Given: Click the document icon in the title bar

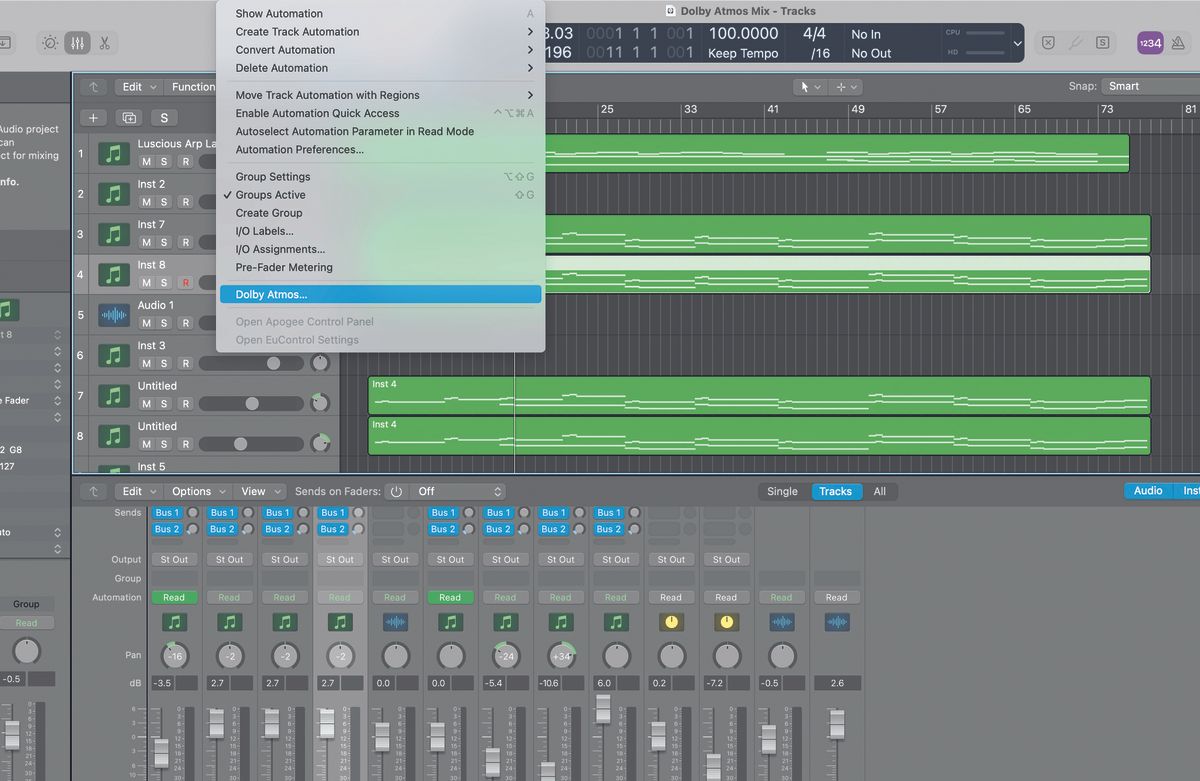Looking at the screenshot, I should (x=670, y=11).
